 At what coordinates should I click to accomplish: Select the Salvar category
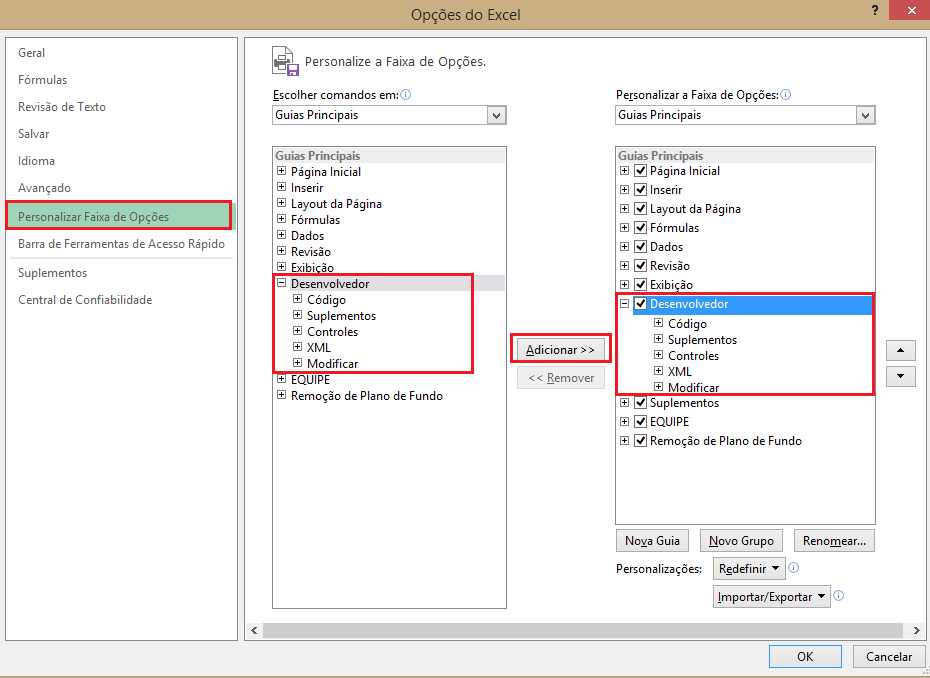coord(33,134)
